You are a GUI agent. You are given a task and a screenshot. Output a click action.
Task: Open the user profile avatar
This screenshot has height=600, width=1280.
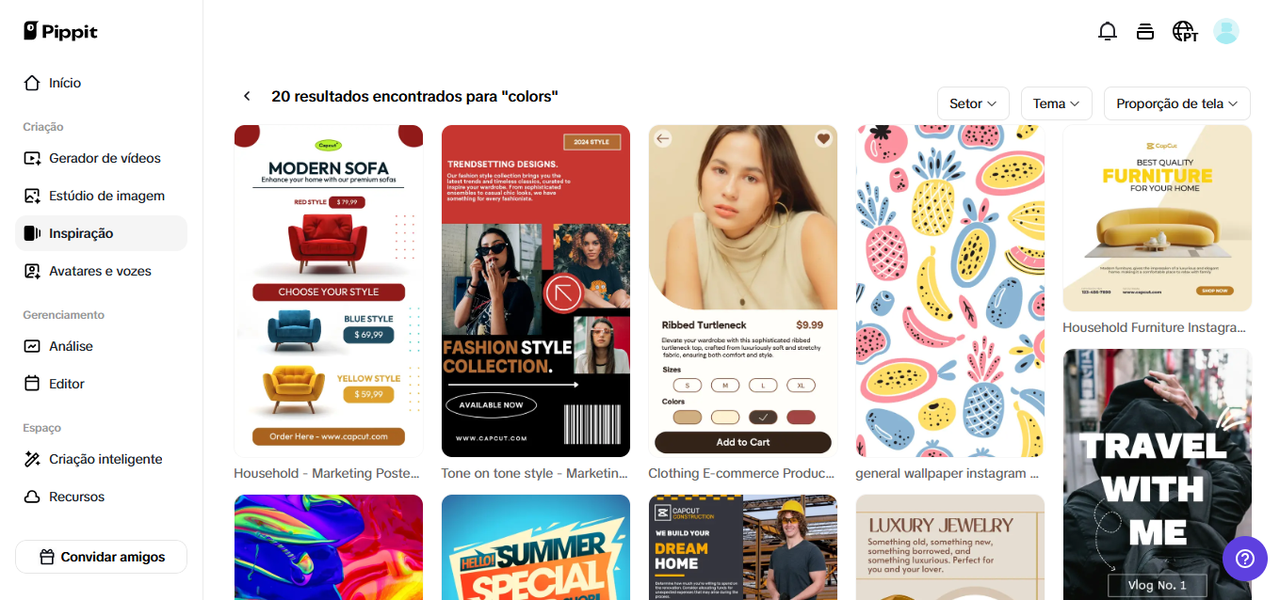pyautogui.click(x=1226, y=32)
